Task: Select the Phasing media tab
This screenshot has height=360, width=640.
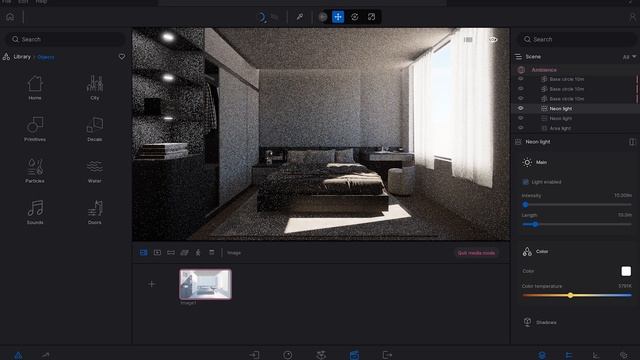Action: tap(198, 253)
